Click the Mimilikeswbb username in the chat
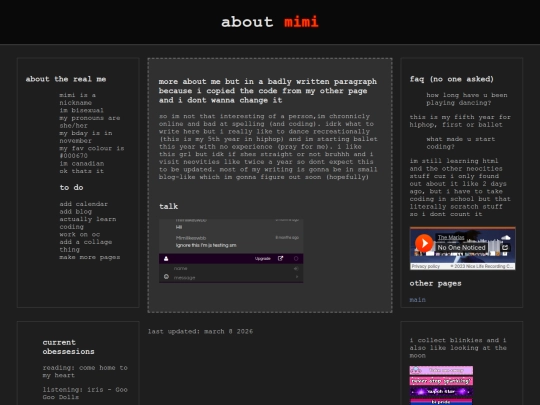This screenshot has width=540, height=405. point(191,238)
